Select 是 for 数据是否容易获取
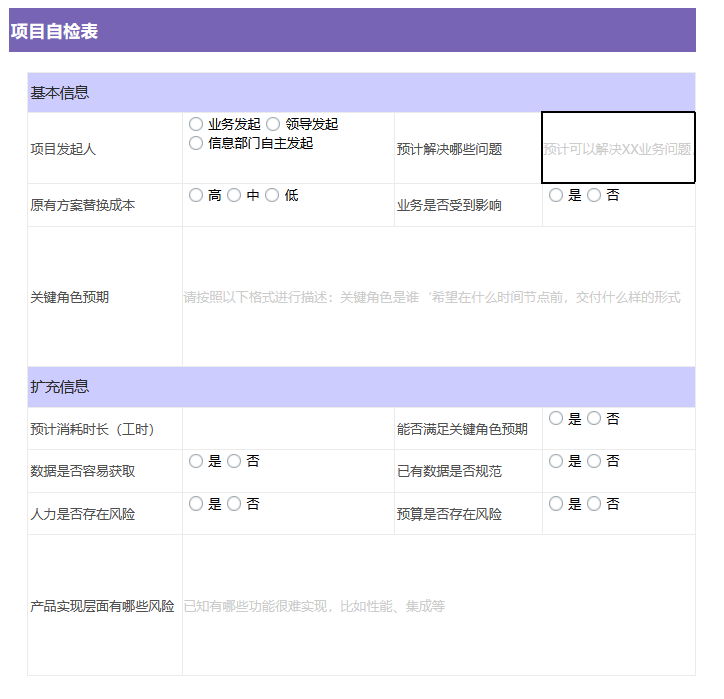 pyautogui.click(x=196, y=461)
